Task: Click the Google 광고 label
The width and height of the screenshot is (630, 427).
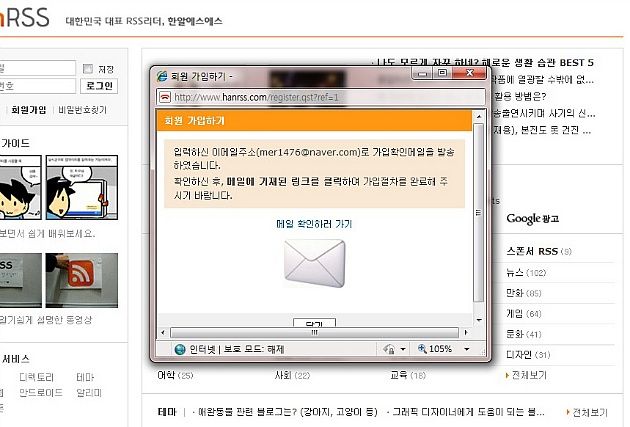Action: point(532,219)
